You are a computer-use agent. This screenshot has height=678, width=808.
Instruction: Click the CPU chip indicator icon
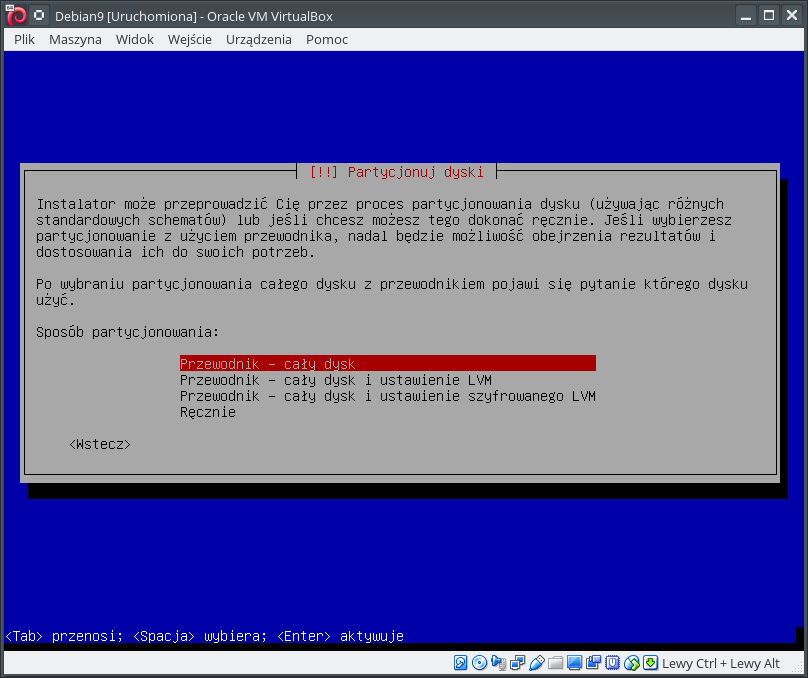612,663
